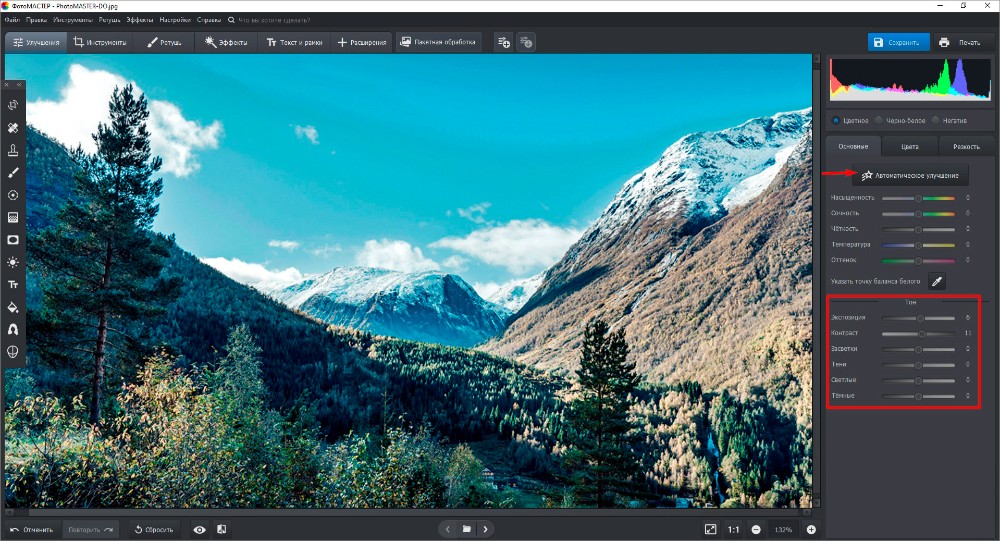Open the Файл menu

click(12, 20)
